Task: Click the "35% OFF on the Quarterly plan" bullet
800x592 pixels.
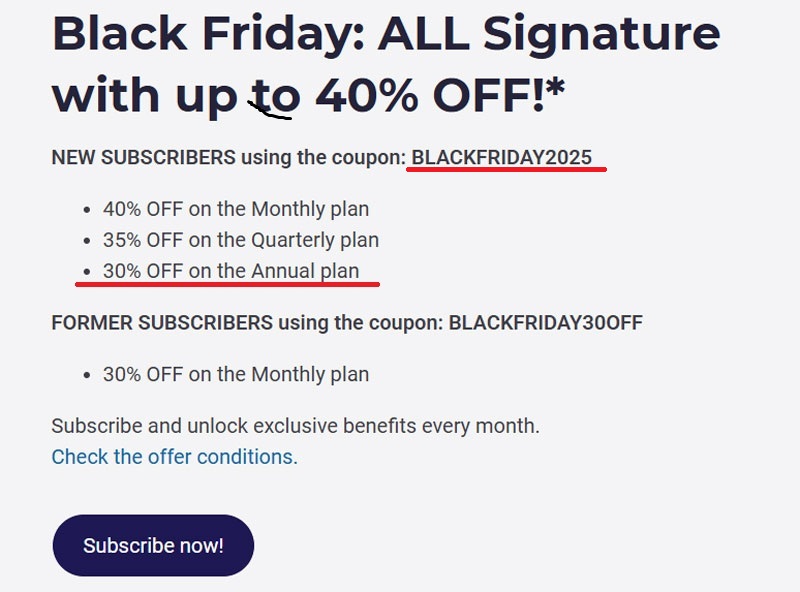Action: (239, 240)
